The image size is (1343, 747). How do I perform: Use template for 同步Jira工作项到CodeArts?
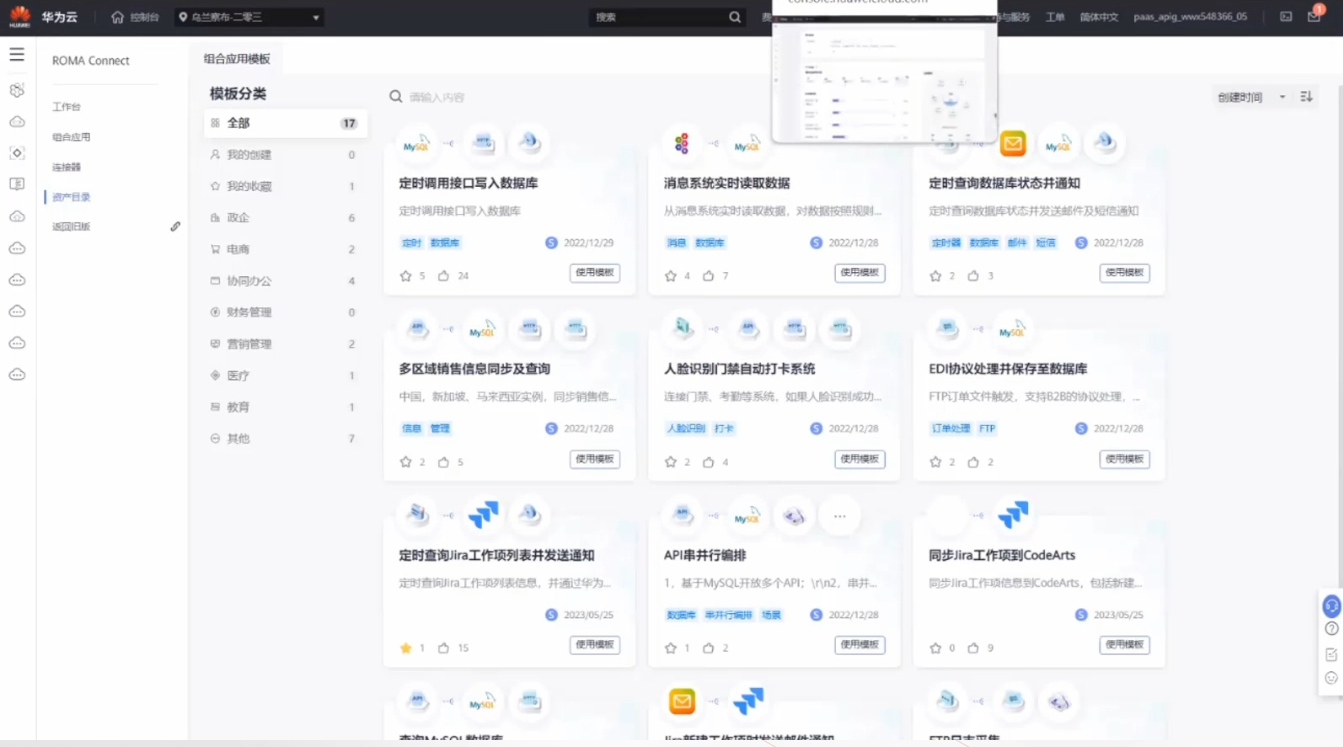tap(1125, 645)
